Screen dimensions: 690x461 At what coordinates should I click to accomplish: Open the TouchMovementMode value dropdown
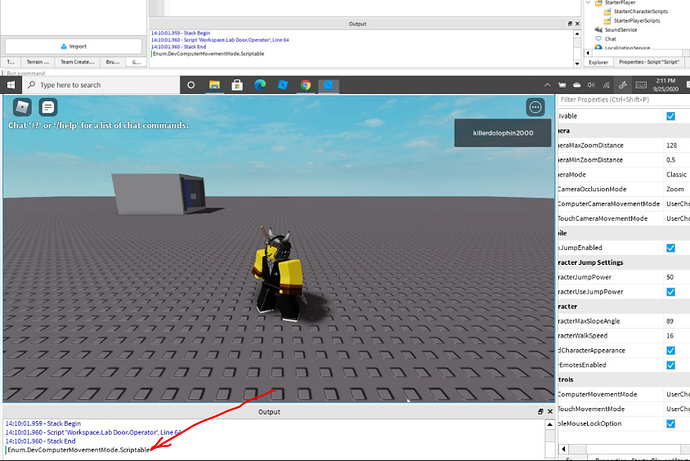coord(677,409)
